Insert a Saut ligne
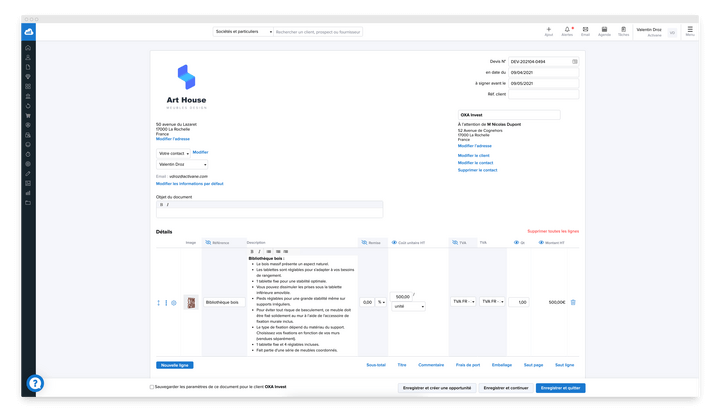Screen dimensions: 720x412 (x=565, y=365)
